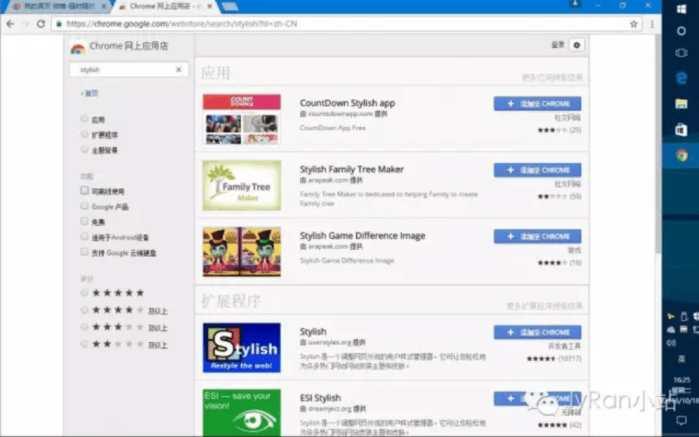Click the 登录 sign-in link
Viewport: 699px width, 437px height.
pyautogui.click(x=558, y=45)
